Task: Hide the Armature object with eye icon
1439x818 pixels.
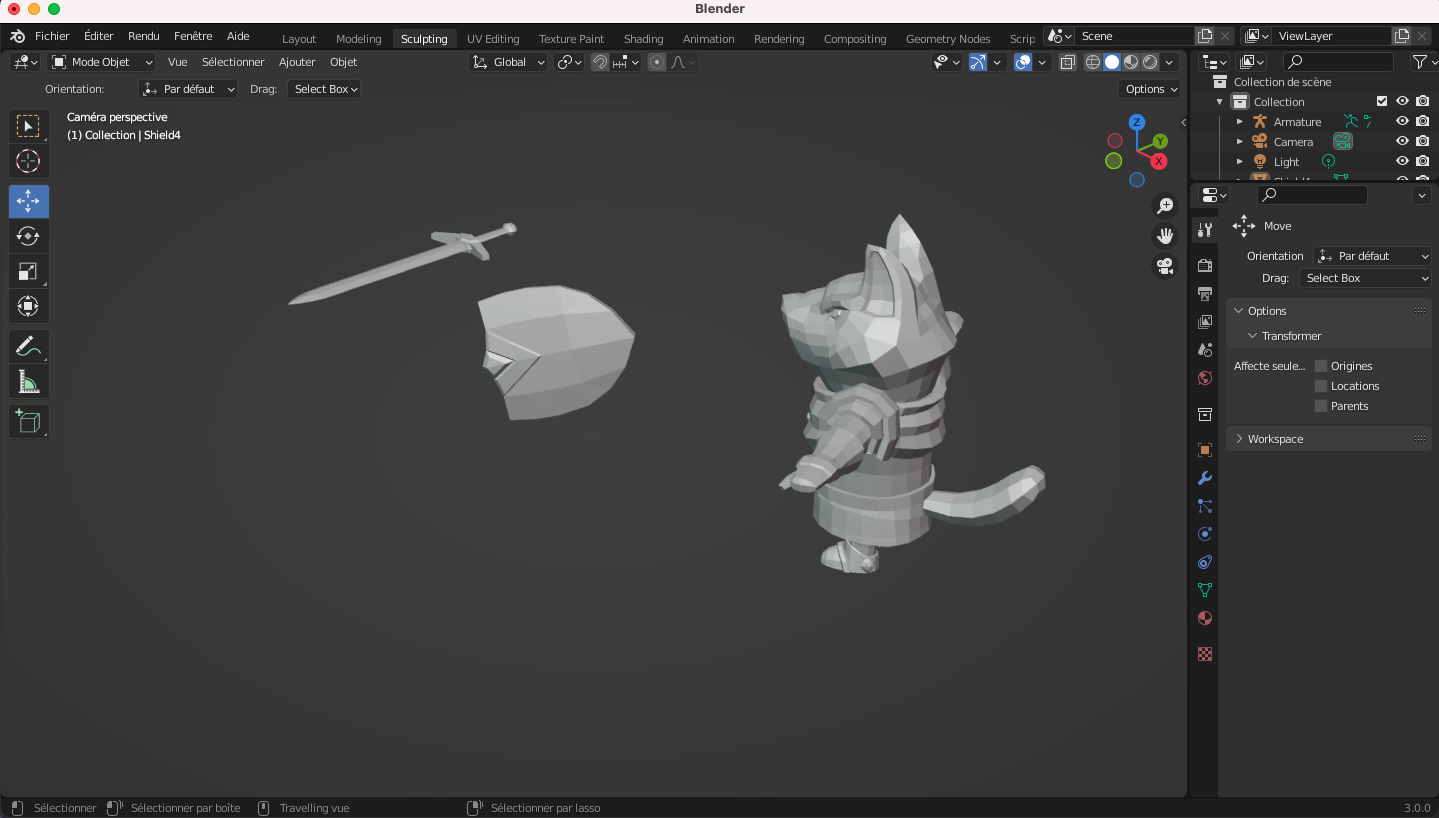Action: coord(1402,121)
